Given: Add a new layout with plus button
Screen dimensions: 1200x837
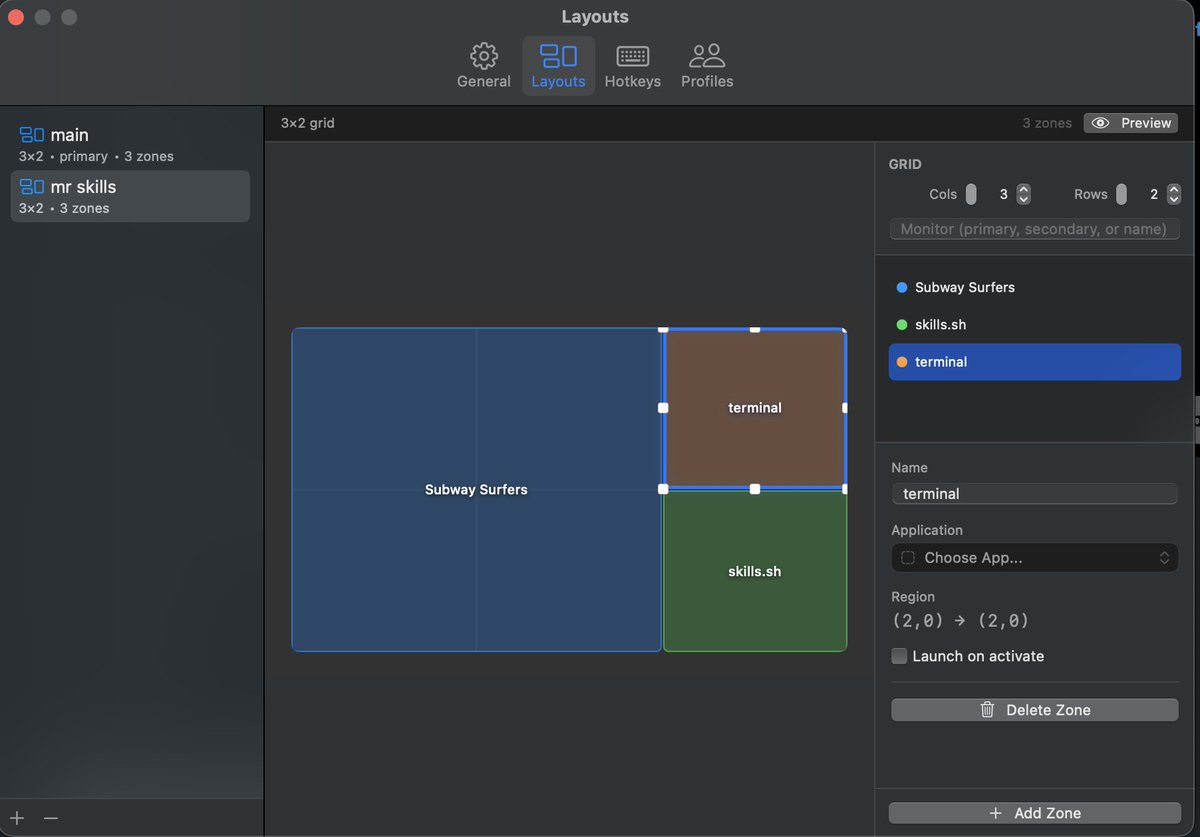Looking at the screenshot, I should [x=17, y=818].
